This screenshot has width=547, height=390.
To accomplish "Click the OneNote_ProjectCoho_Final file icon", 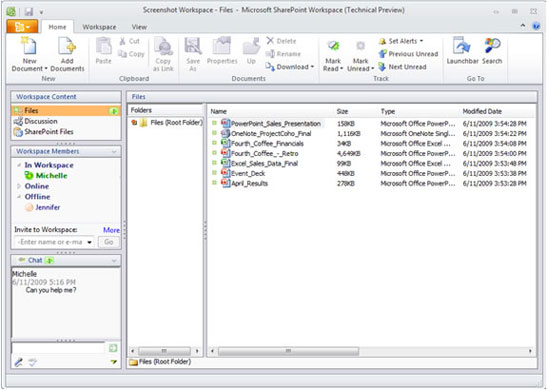I will [225, 133].
